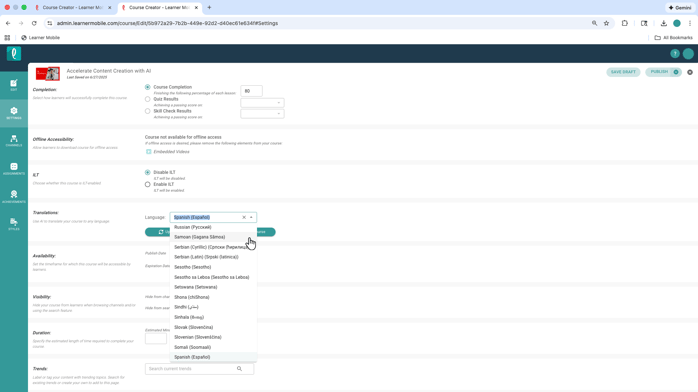This screenshot has height=392, width=698.
Task: Toggle Embedded Videos checkbox
Action: click(149, 152)
